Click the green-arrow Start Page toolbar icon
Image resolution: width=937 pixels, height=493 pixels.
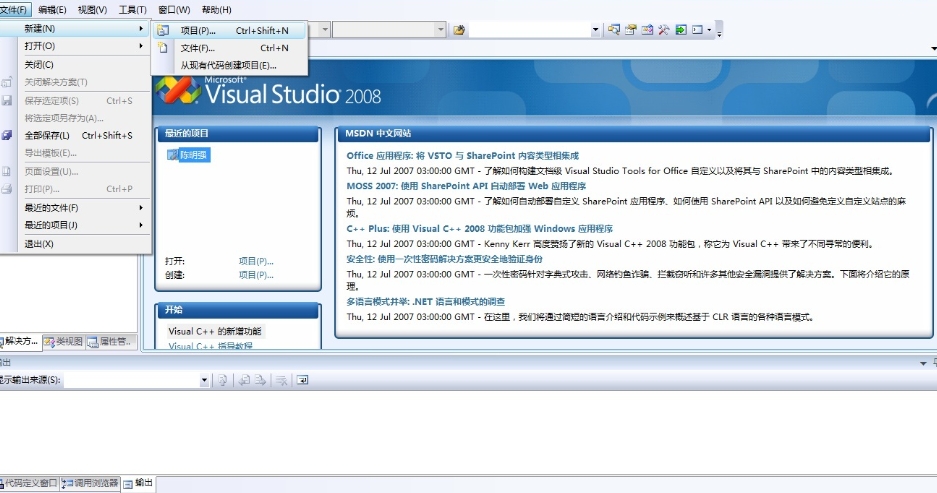click(681, 30)
